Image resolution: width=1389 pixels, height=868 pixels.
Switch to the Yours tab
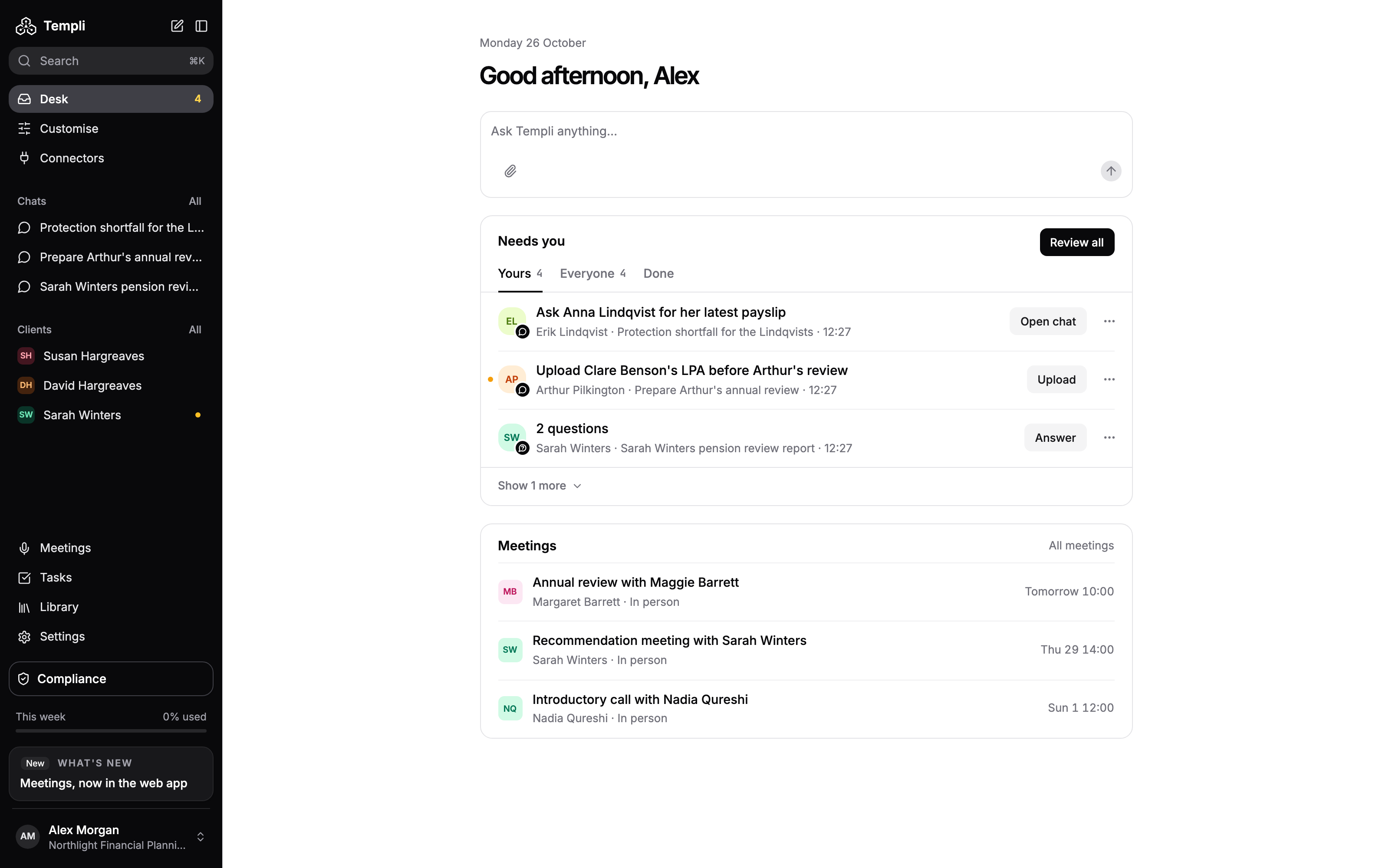click(520, 274)
